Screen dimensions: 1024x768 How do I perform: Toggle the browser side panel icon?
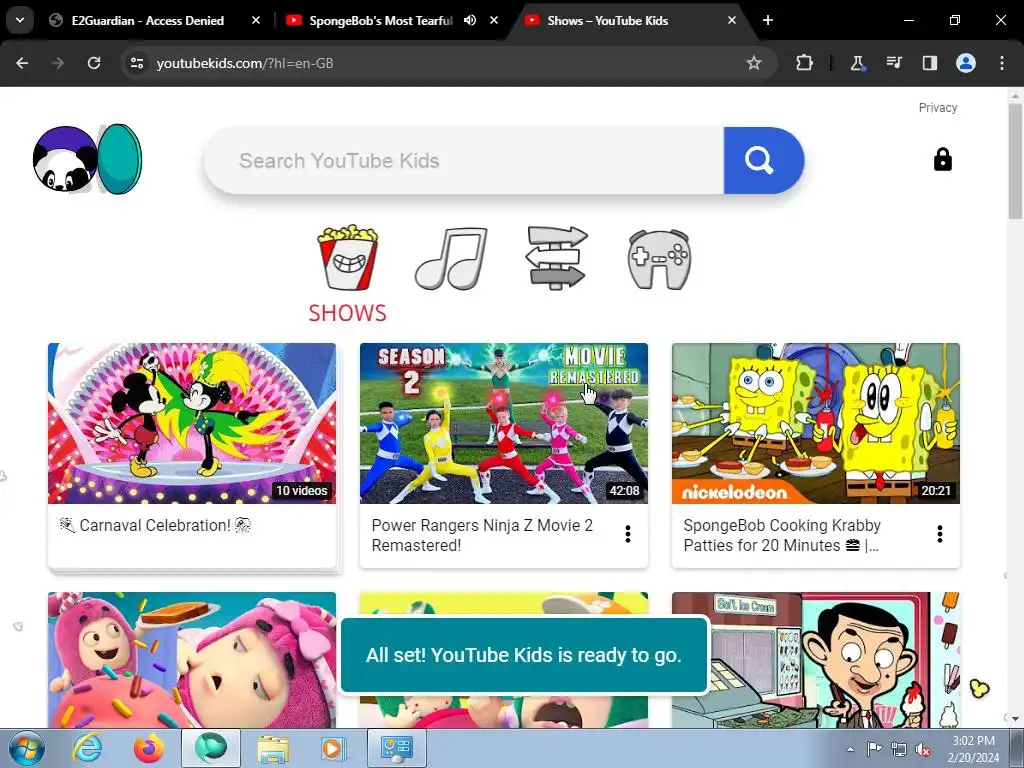click(x=929, y=63)
